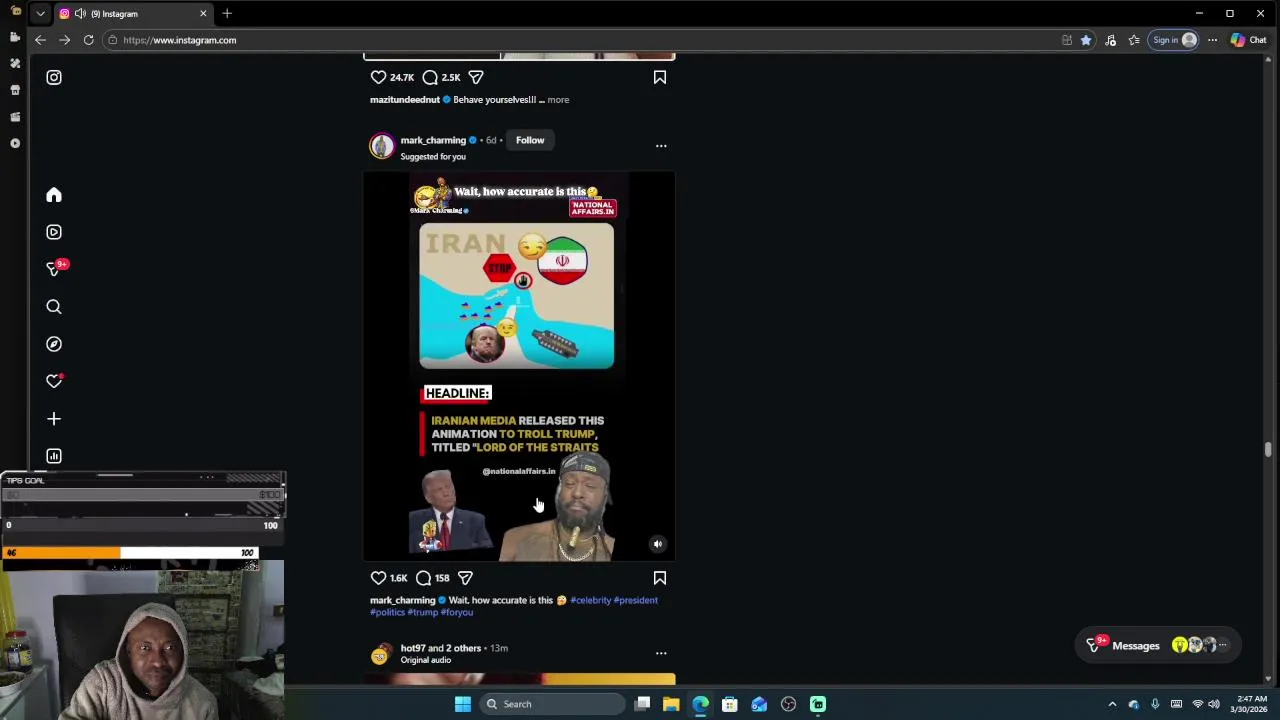The width and height of the screenshot is (1280, 720).
Task: Click the taskbar Search box
Action: (x=554, y=704)
